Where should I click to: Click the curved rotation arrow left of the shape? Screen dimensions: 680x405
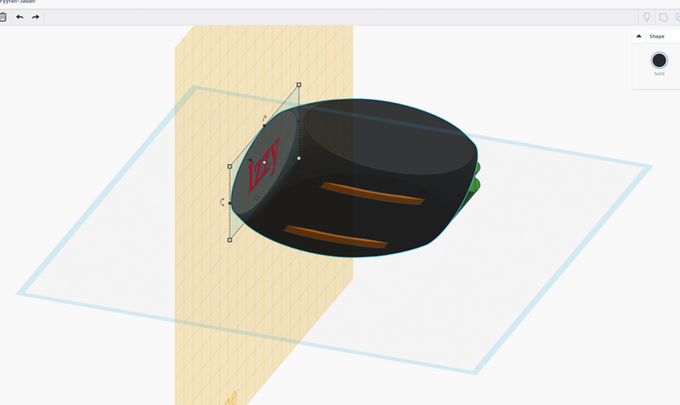pyautogui.click(x=222, y=202)
